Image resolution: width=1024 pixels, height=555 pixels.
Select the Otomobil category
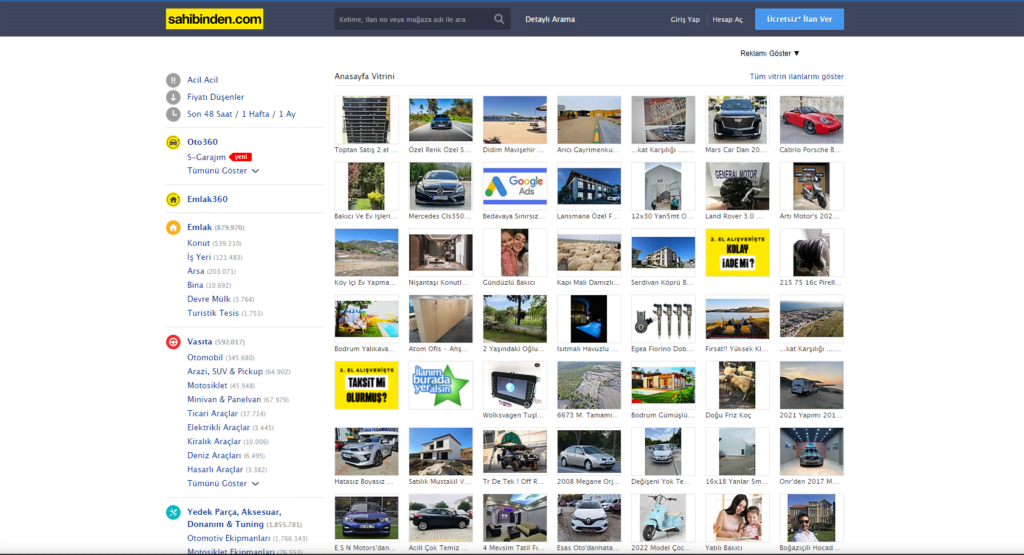[x=205, y=357]
